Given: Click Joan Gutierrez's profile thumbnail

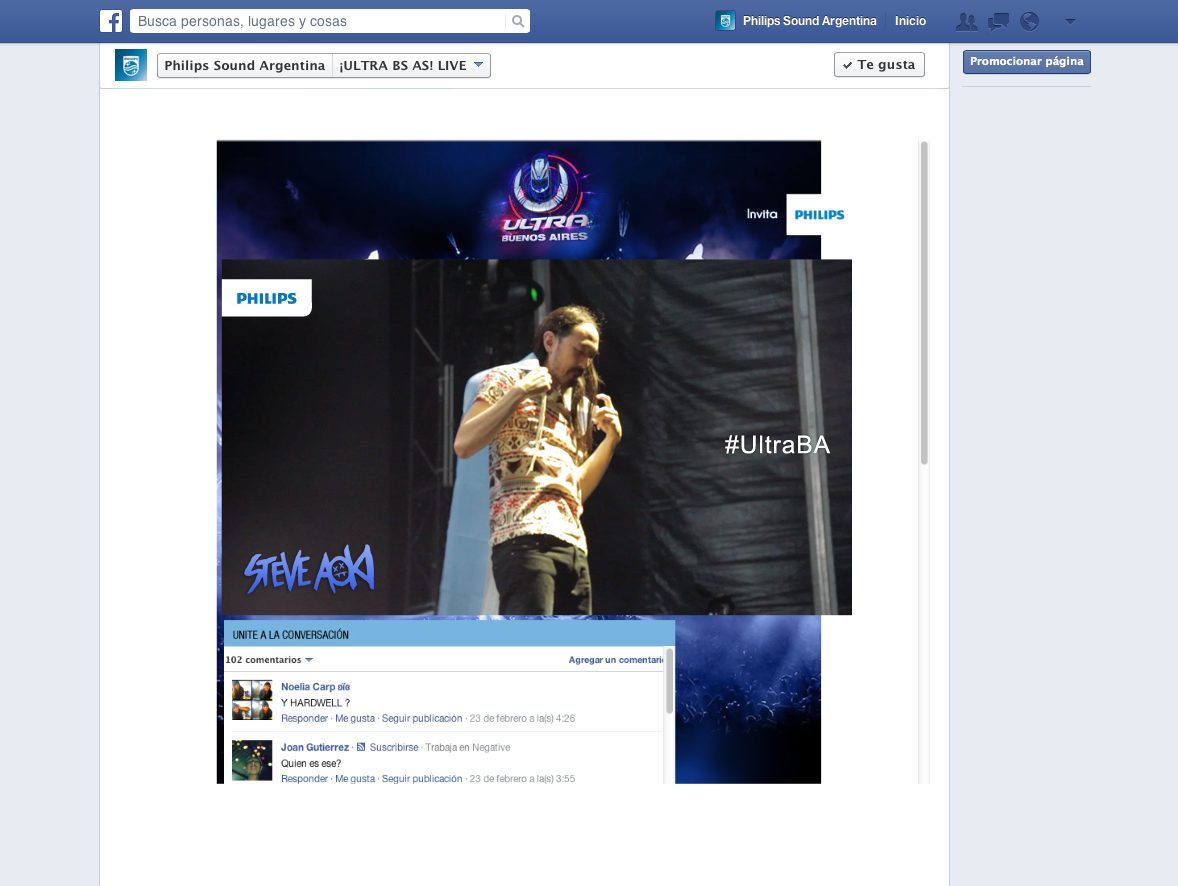Looking at the screenshot, I should 252,760.
